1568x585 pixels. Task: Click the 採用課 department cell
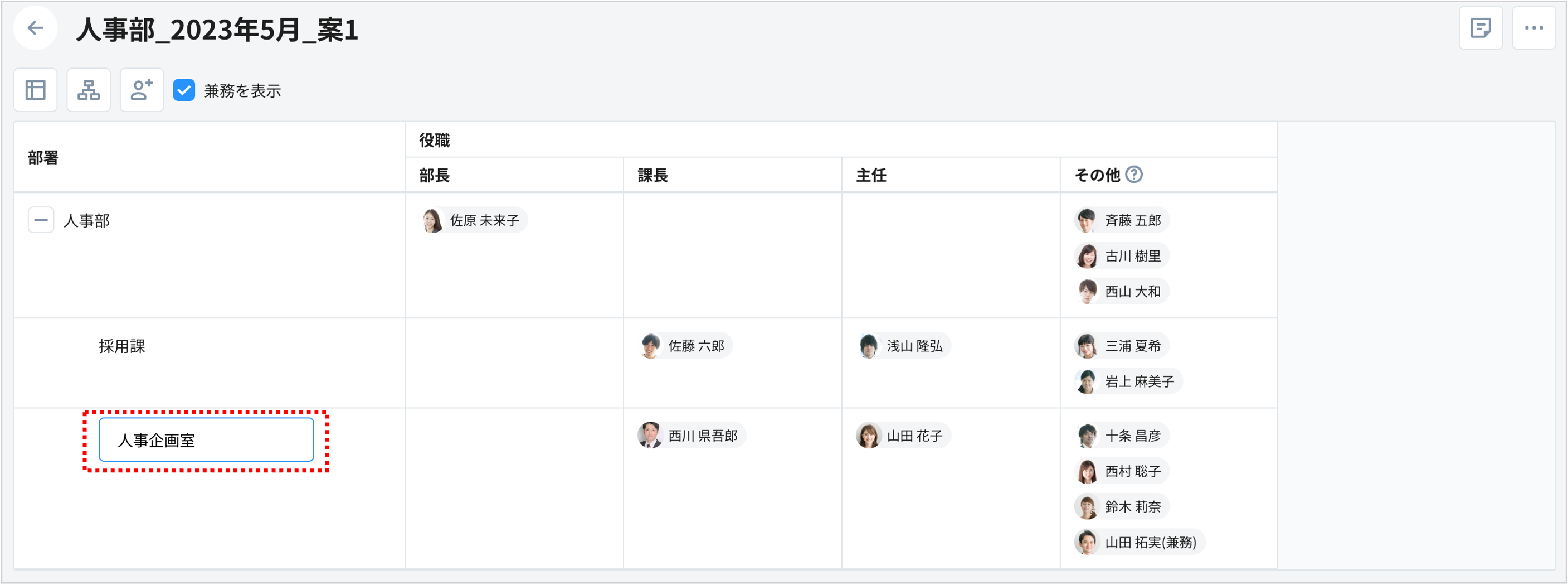pos(121,346)
